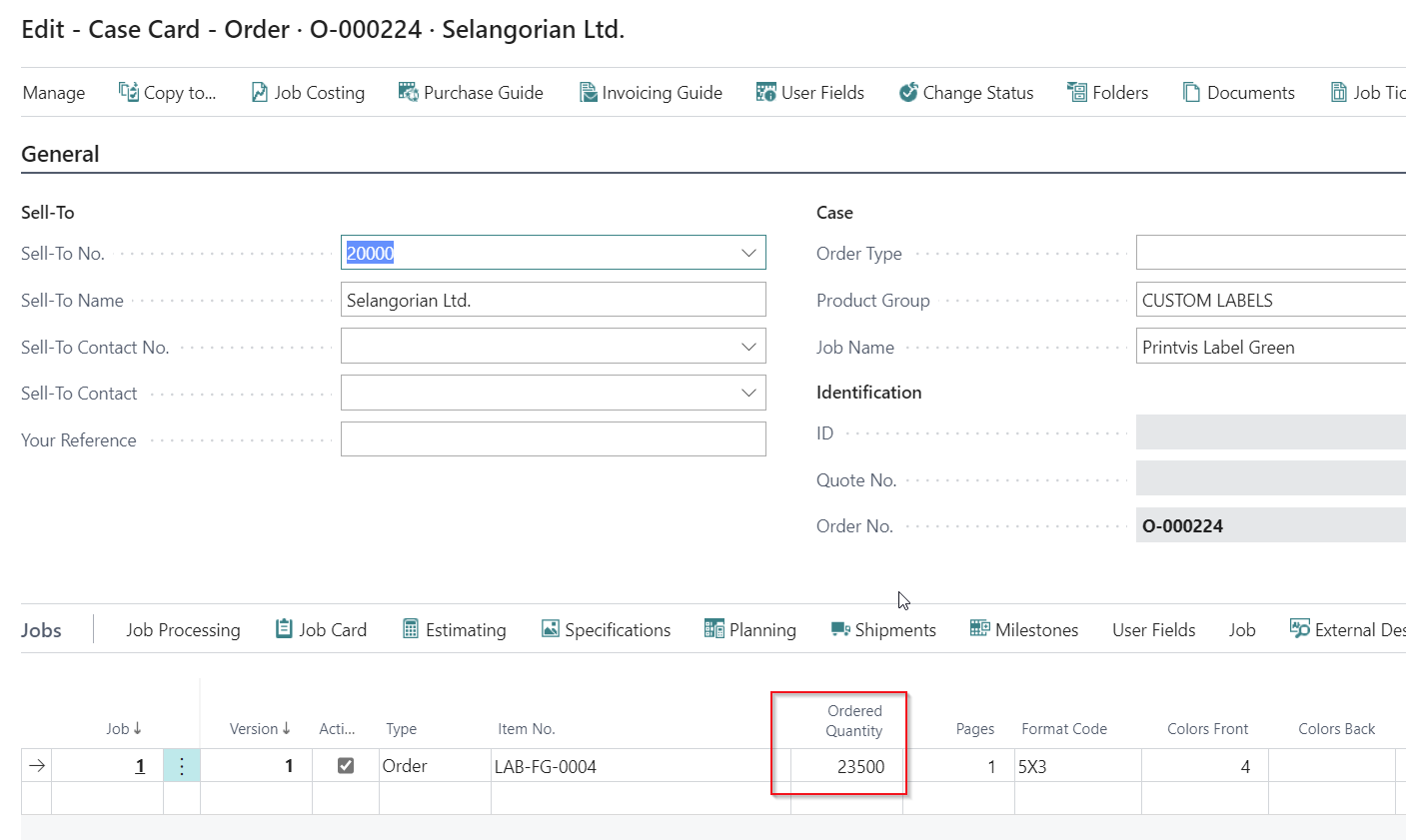
Task: Open the Job menu in Jobs bar
Action: pos(1242,630)
